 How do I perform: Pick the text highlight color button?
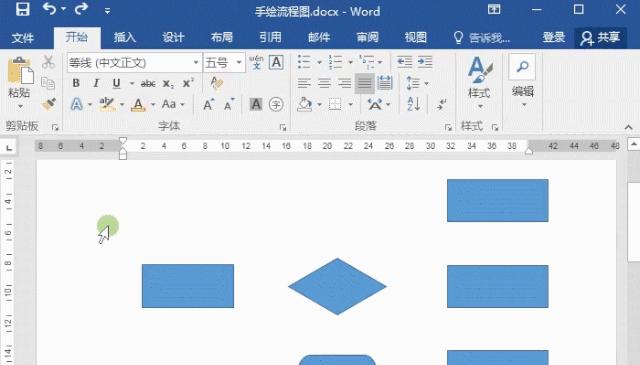(107, 105)
